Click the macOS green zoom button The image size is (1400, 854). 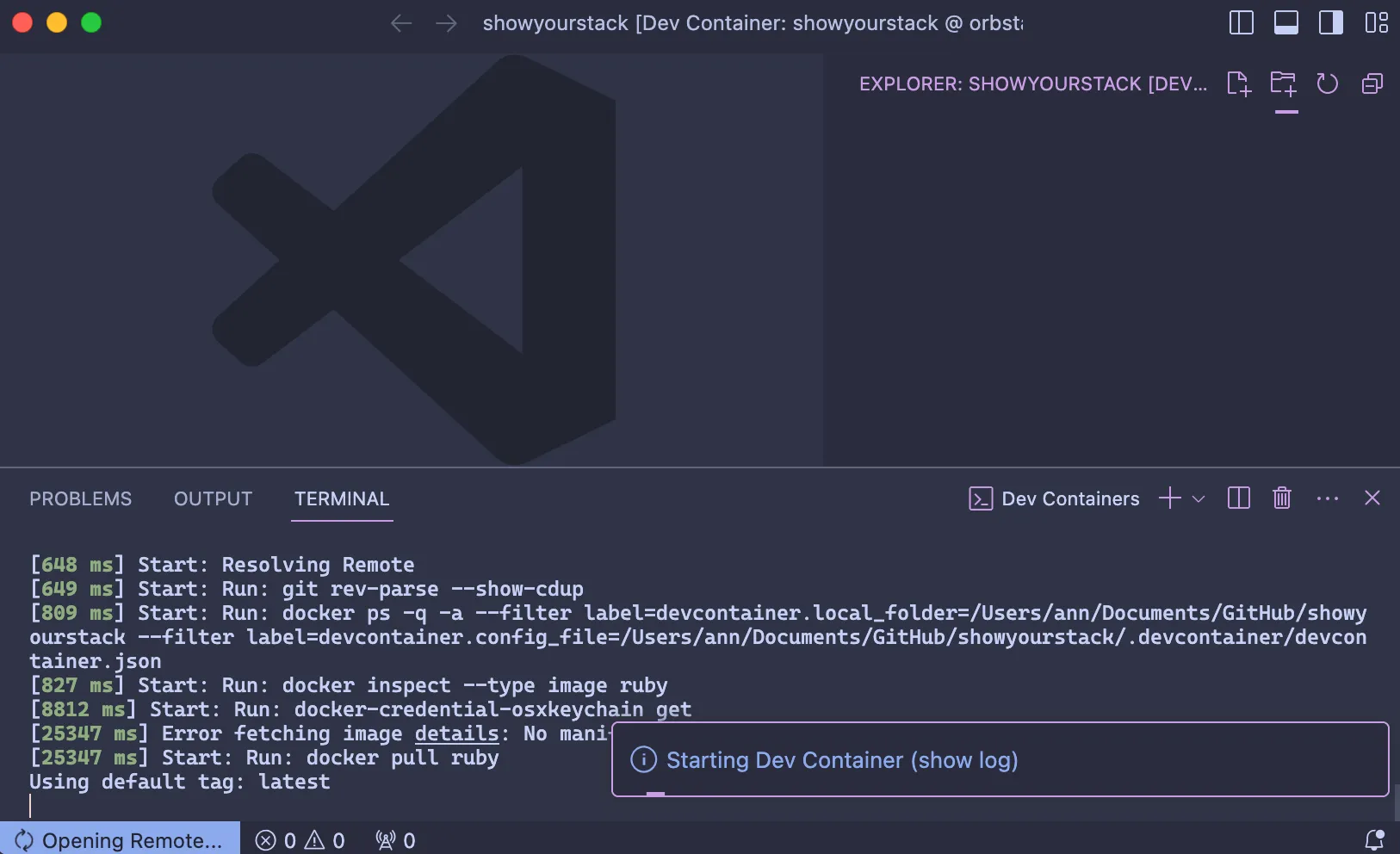click(91, 22)
